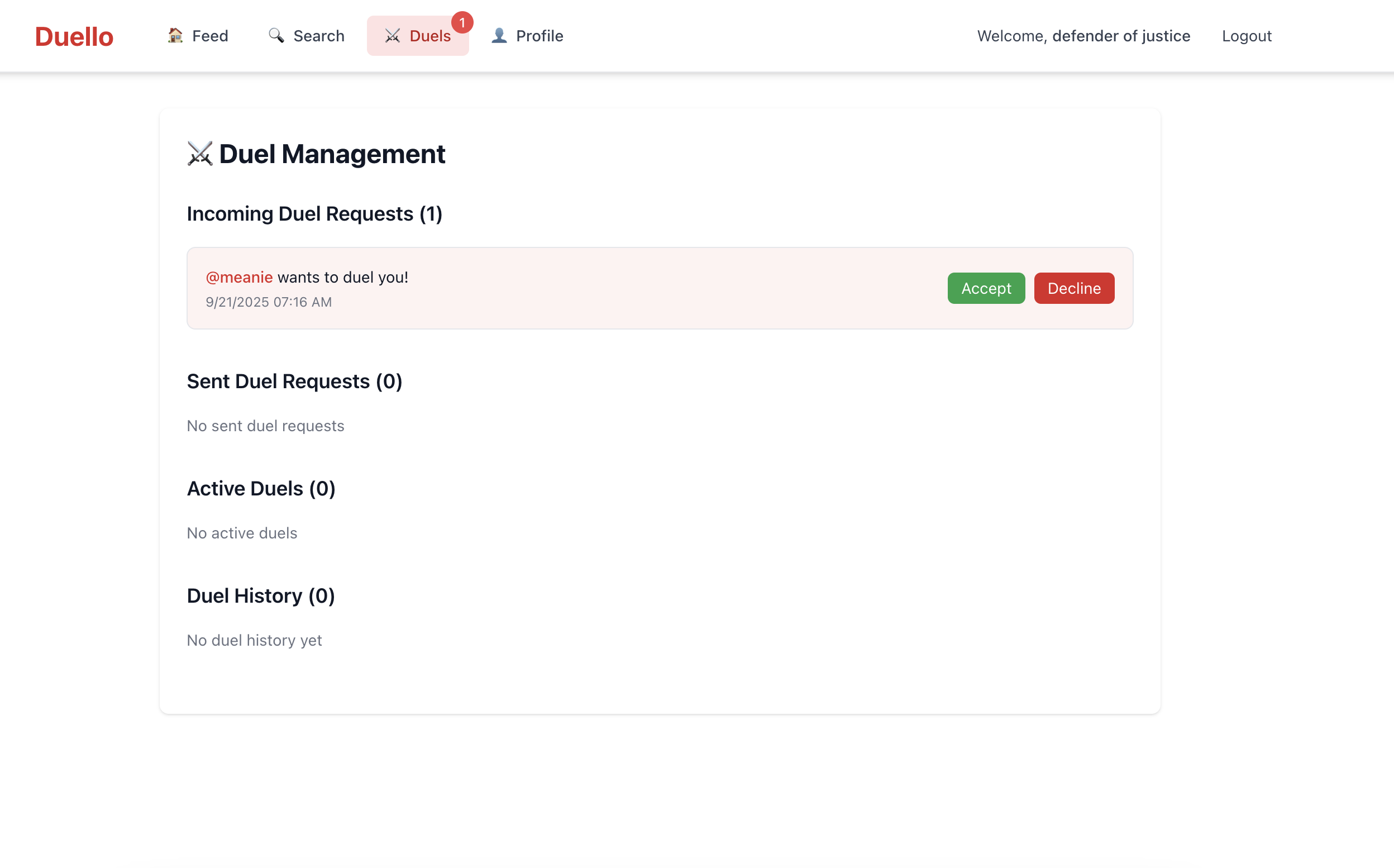Click the magnifying glass Search icon
1394x868 pixels.
point(276,36)
